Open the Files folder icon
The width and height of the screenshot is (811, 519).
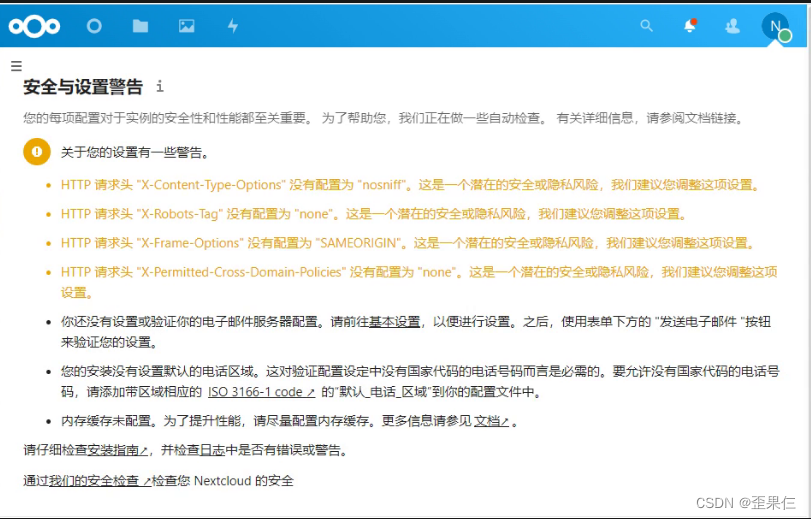(x=140, y=26)
